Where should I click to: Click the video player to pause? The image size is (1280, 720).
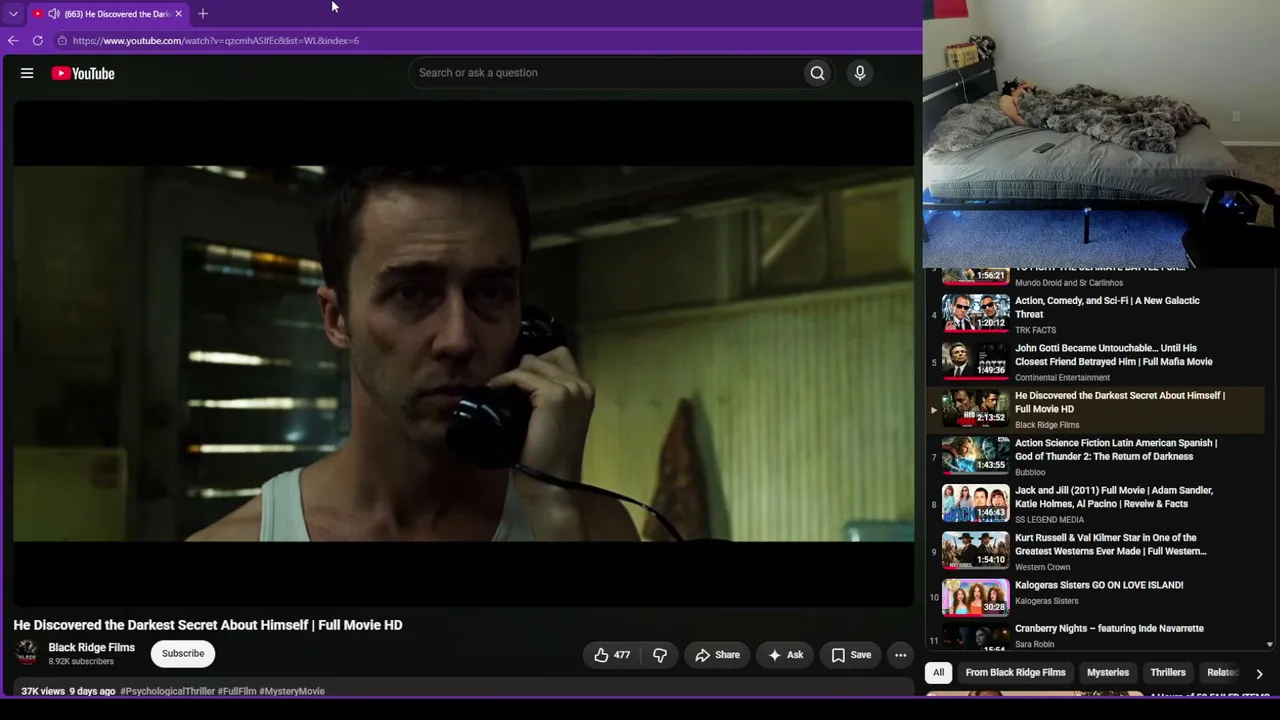click(x=463, y=353)
